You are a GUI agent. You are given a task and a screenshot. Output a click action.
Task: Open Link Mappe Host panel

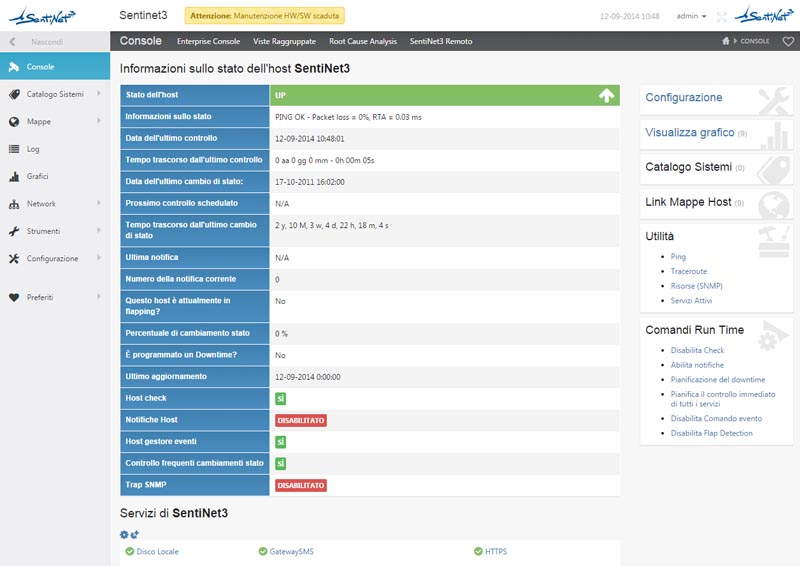(716, 204)
